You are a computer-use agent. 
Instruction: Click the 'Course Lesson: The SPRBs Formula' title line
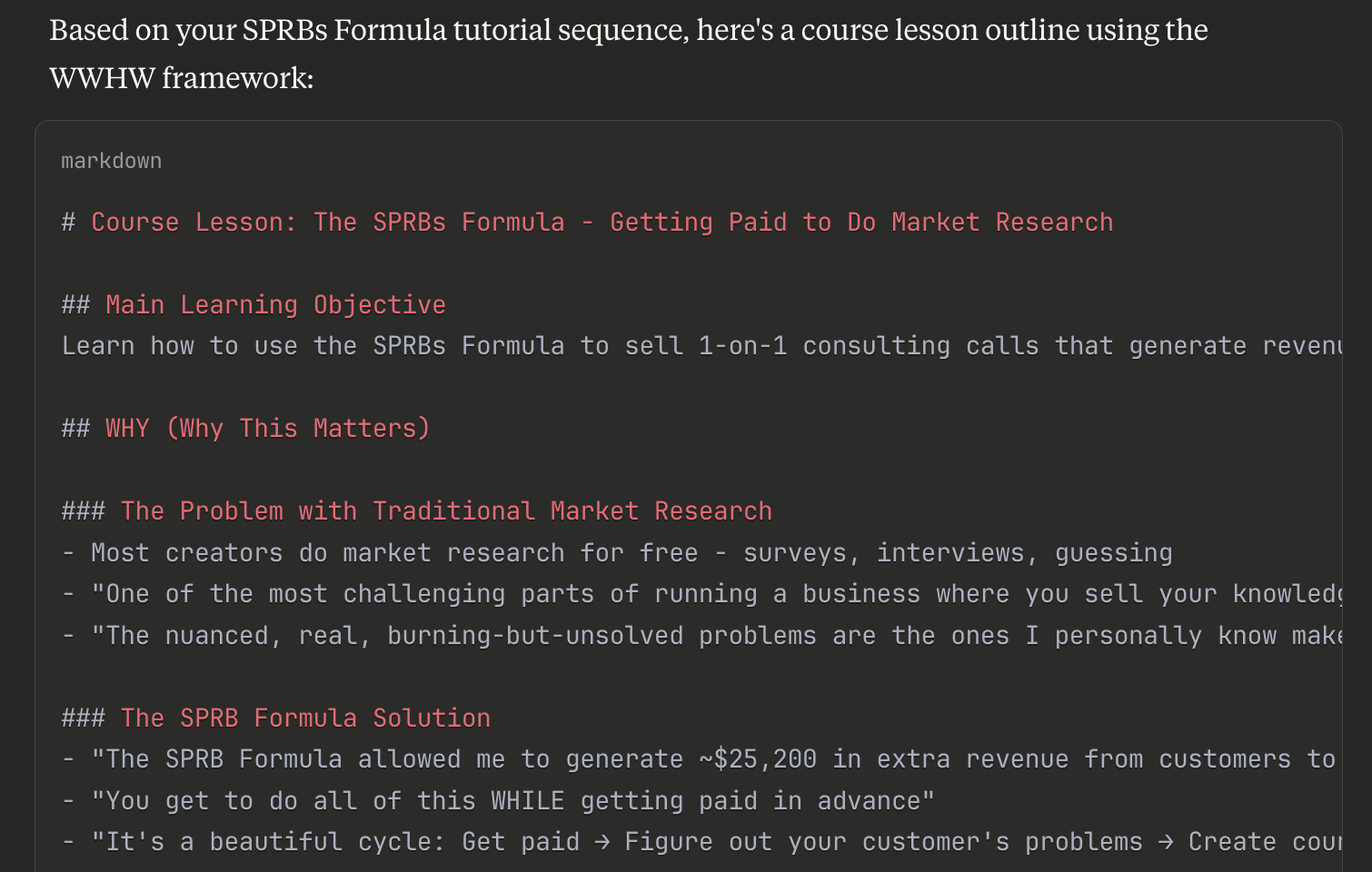pyautogui.click(x=587, y=223)
